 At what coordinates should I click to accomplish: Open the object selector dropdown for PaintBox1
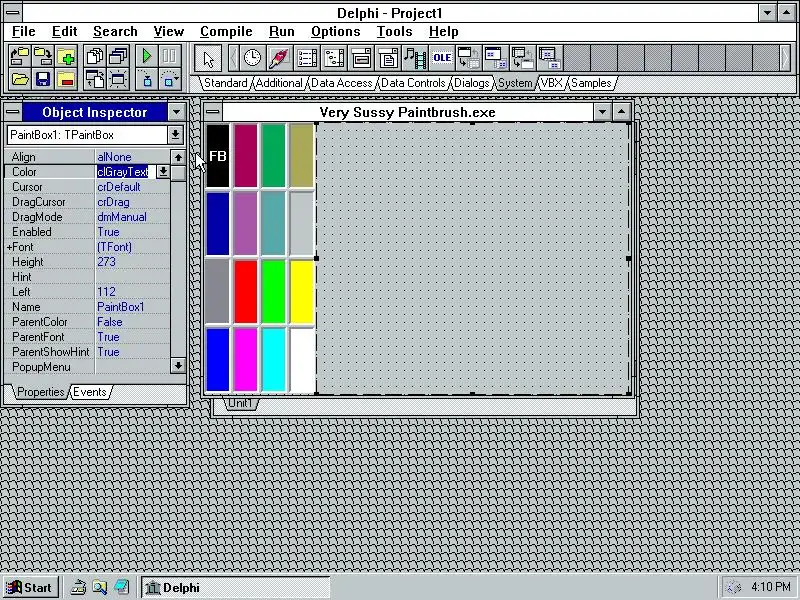[x=175, y=135]
